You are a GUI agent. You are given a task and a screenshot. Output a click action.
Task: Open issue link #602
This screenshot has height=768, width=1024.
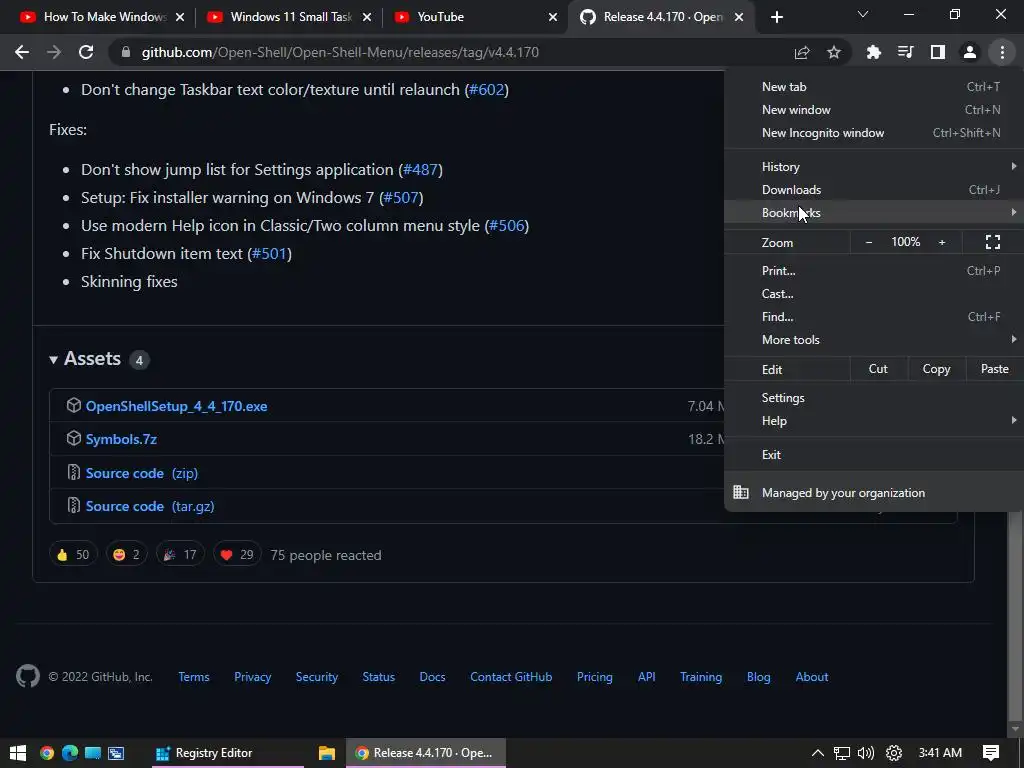pos(487,89)
